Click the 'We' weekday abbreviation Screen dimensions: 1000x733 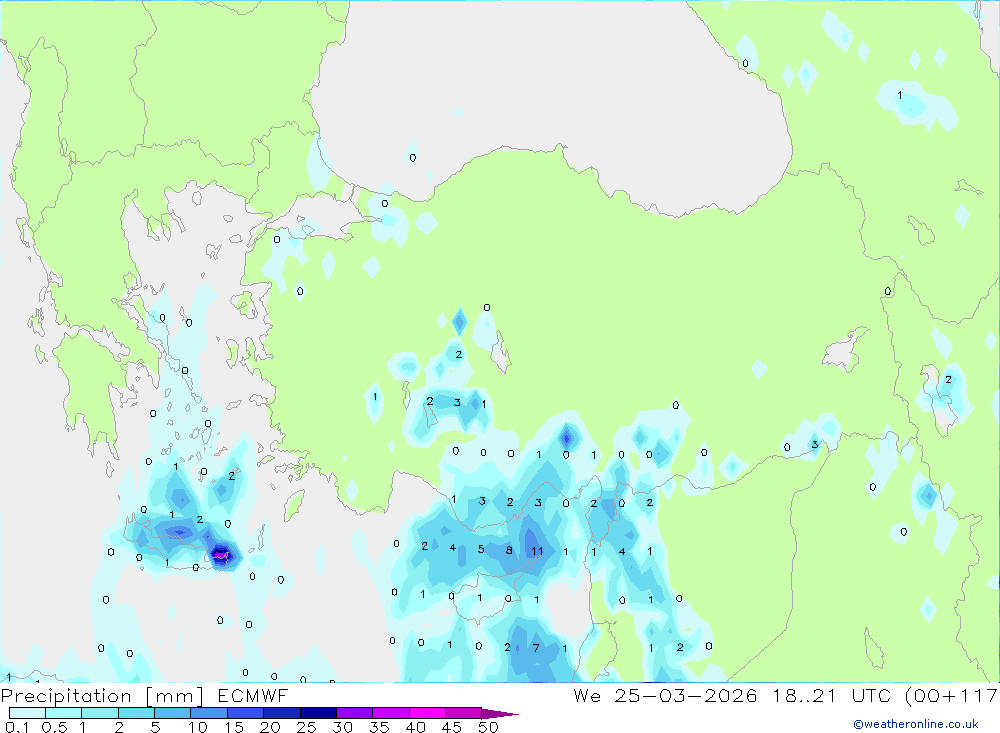tap(587, 695)
